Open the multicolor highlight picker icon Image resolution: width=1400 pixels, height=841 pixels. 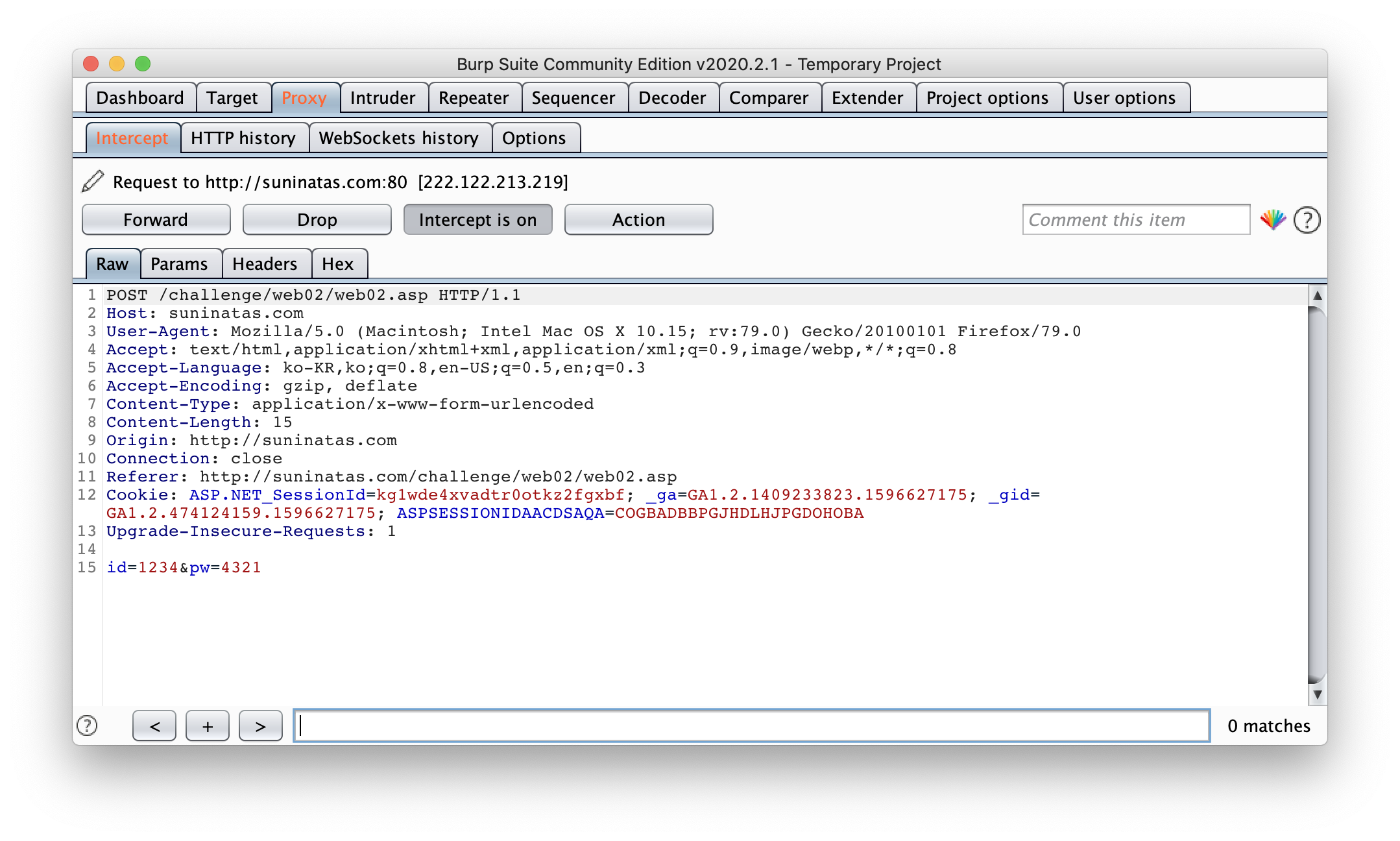[x=1273, y=220]
